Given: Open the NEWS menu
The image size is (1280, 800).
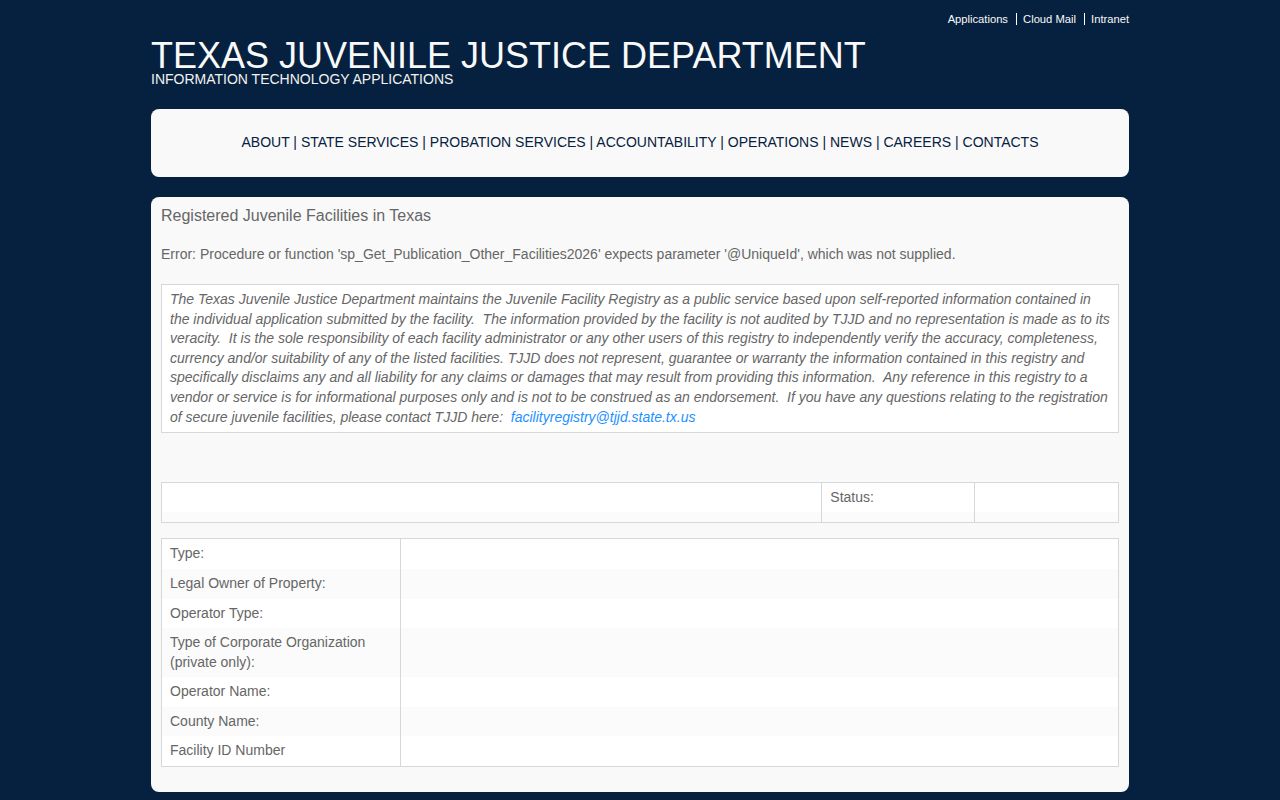Looking at the screenshot, I should [x=851, y=142].
